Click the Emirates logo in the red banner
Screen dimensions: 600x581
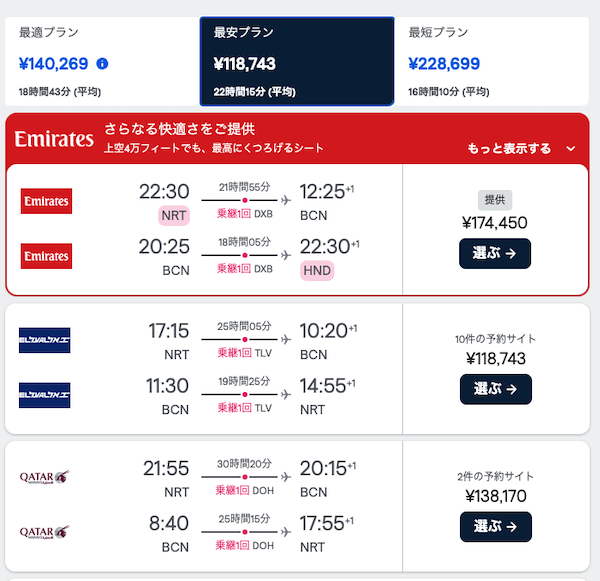(54, 139)
